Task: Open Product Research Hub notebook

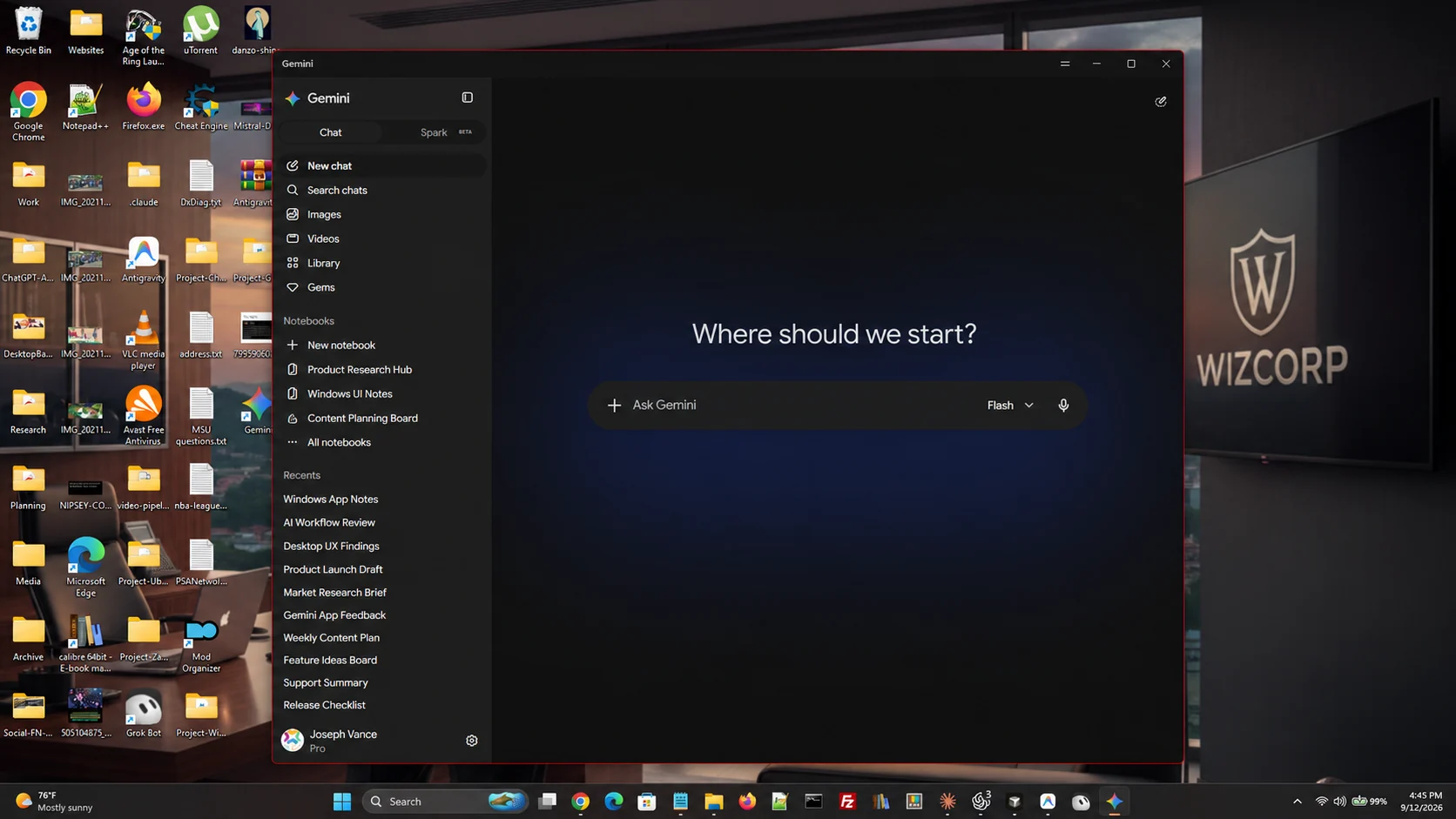Action: click(x=382, y=369)
